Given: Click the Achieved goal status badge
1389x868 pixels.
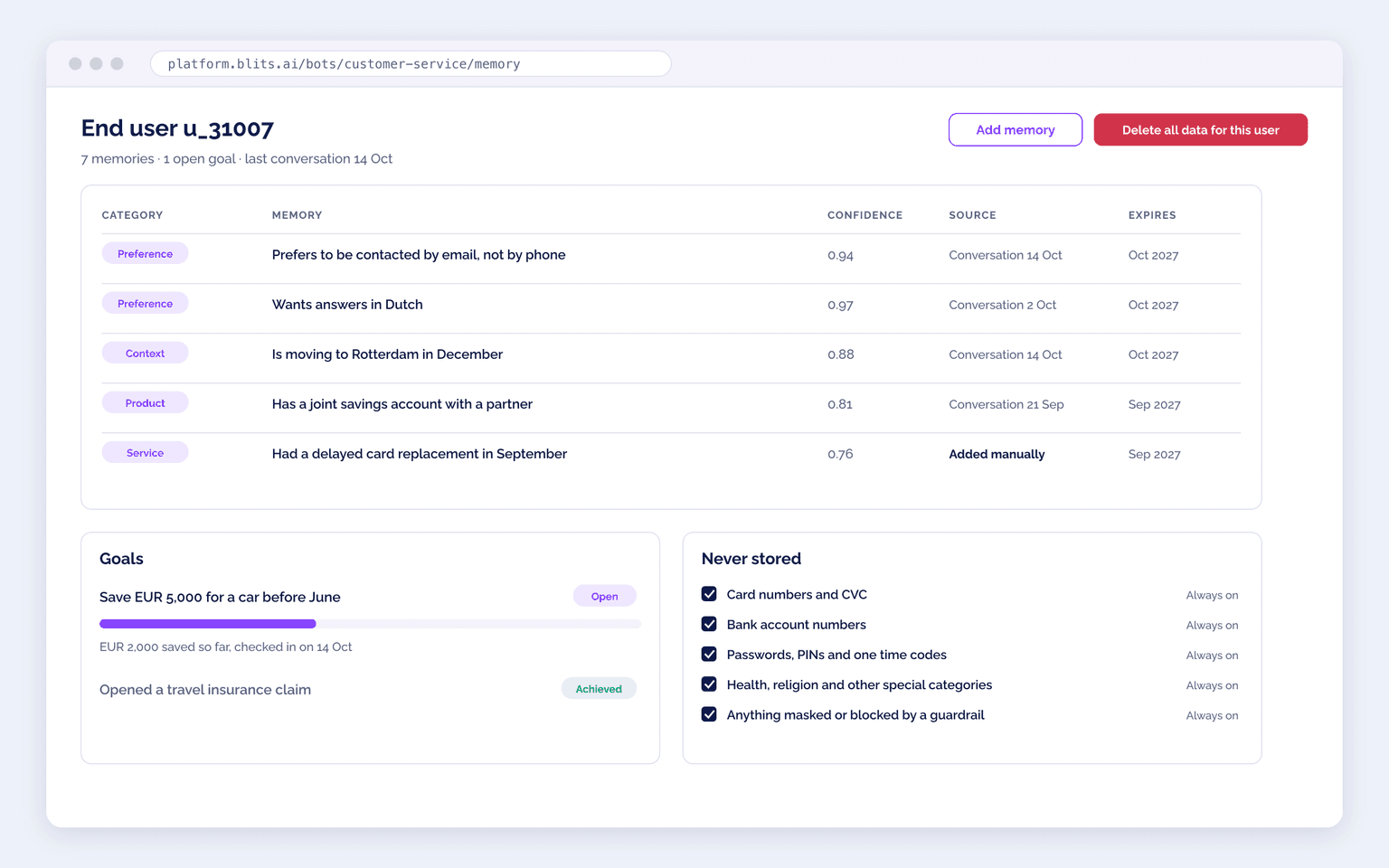Looking at the screenshot, I should [599, 689].
